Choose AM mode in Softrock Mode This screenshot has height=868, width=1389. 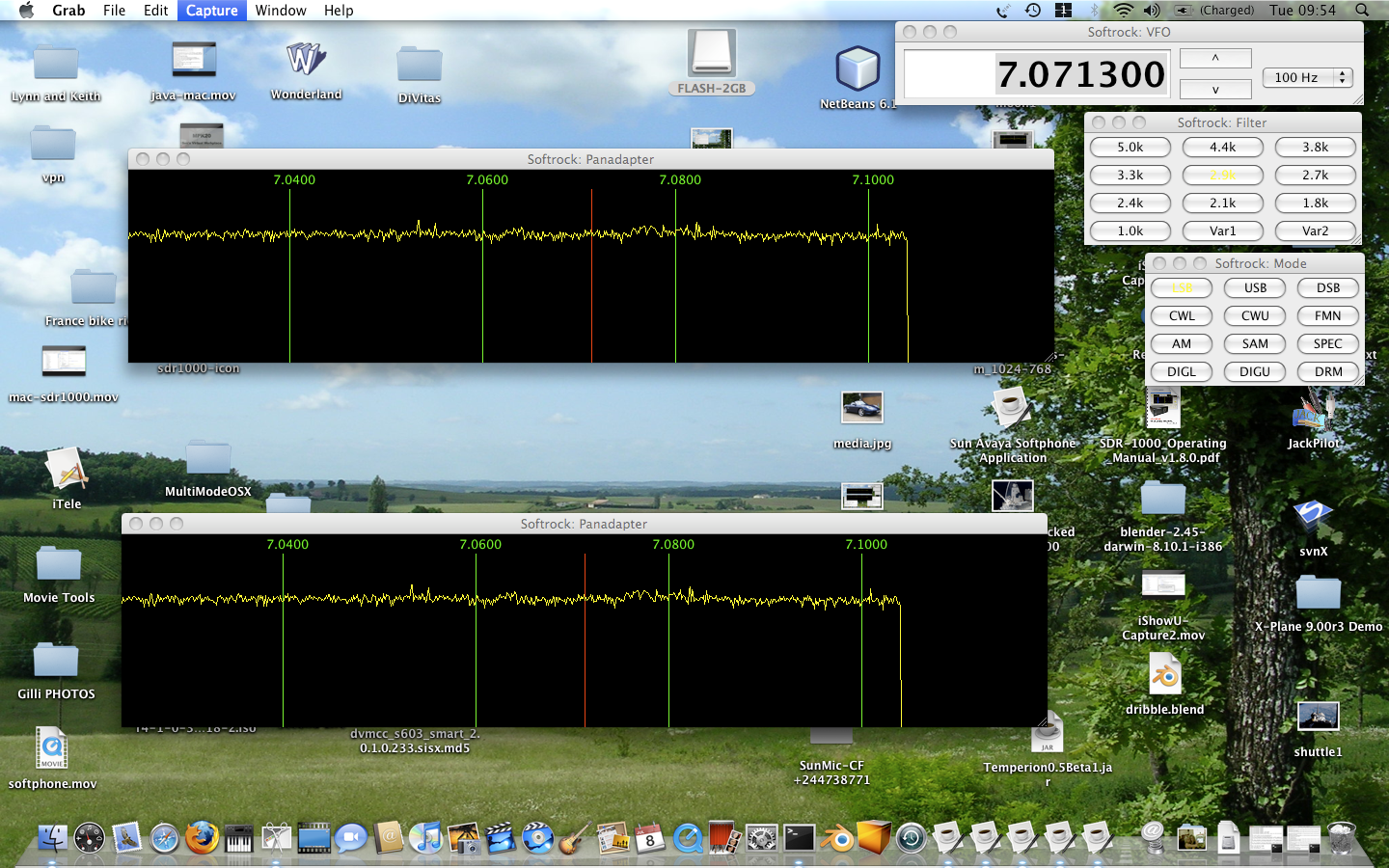coord(1182,343)
